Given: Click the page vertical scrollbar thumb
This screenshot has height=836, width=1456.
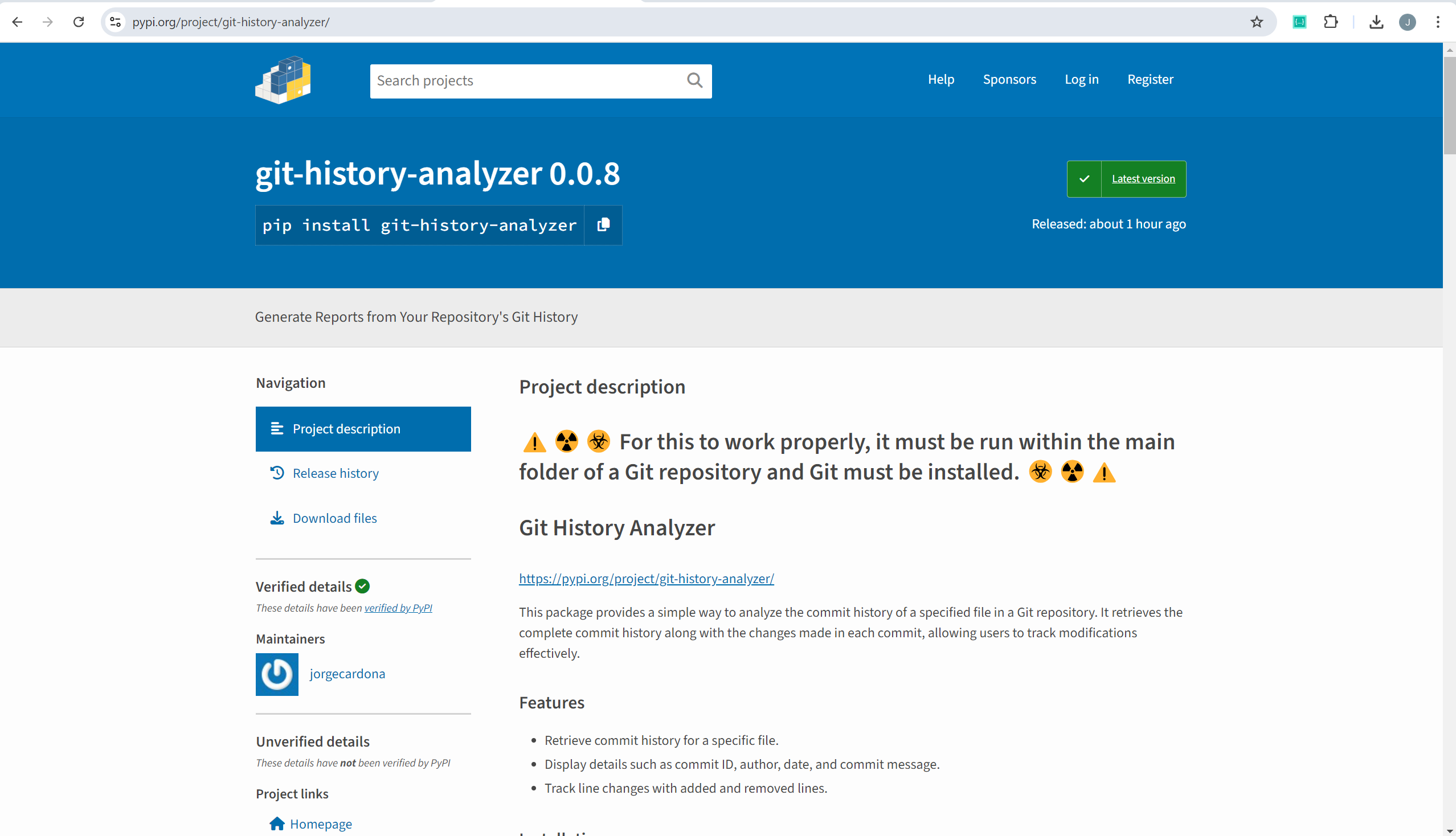Looking at the screenshot, I should click(1449, 106).
